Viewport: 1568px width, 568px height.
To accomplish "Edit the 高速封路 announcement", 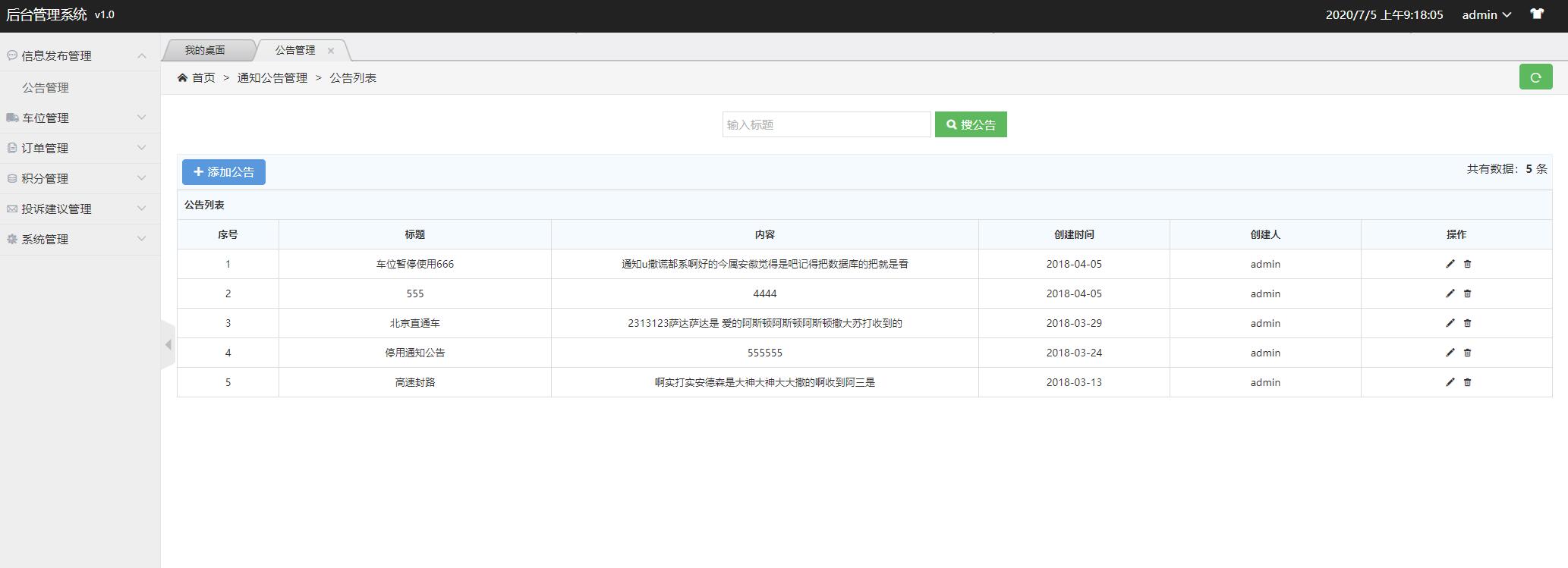I will pos(1450,382).
